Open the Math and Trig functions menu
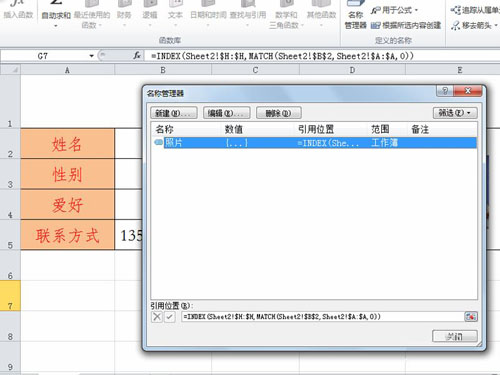The height and width of the screenshot is (375, 500). tap(286, 15)
